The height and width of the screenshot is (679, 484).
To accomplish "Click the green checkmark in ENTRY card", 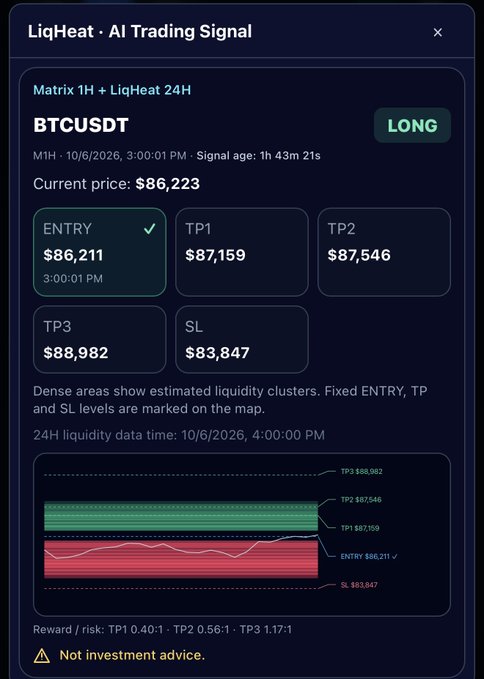I will pyautogui.click(x=149, y=229).
